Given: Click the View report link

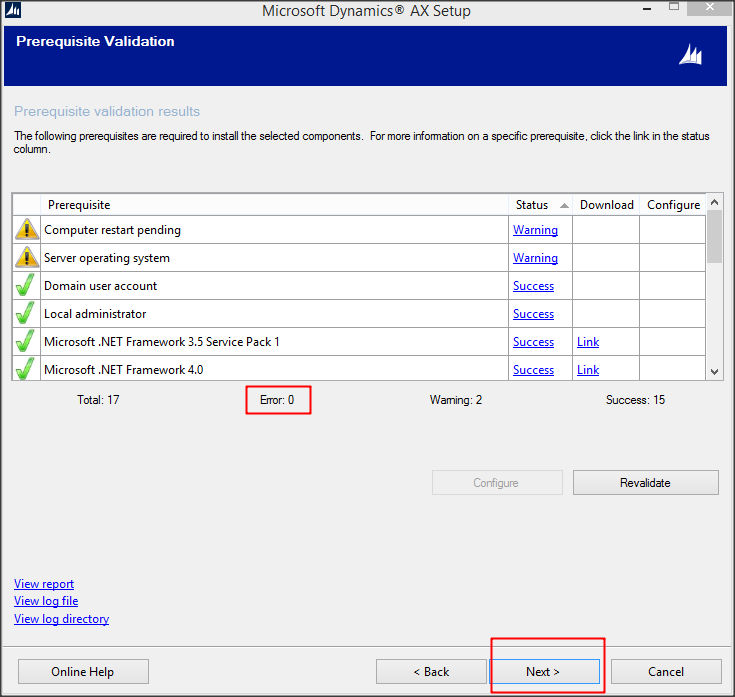Looking at the screenshot, I should click(44, 584).
